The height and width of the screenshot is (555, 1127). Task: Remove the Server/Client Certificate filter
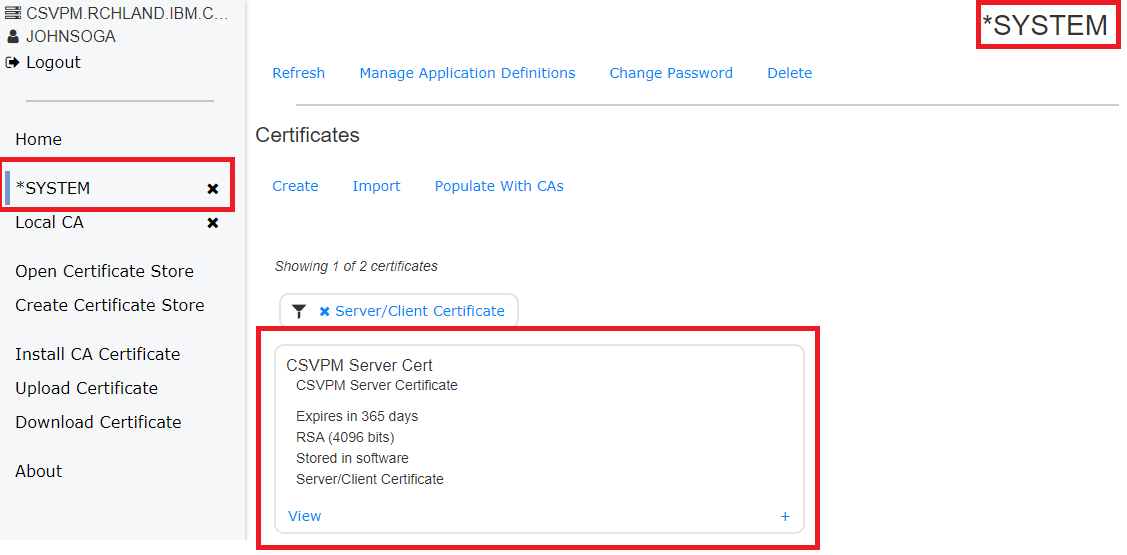point(324,311)
